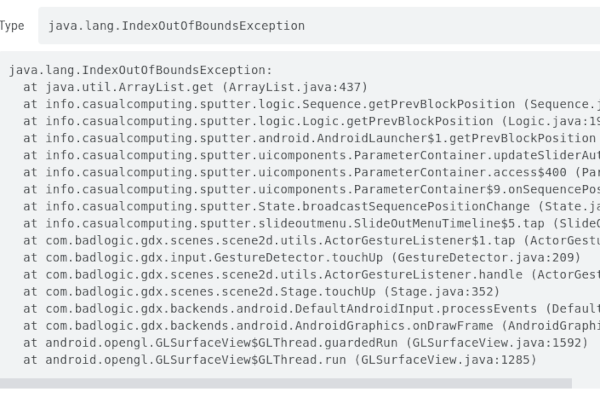Click the ParameterContainer.access$400 stack frame
The width and height of the screenshot is (600, 409).
pyautogui.click(x=311, y=172)
